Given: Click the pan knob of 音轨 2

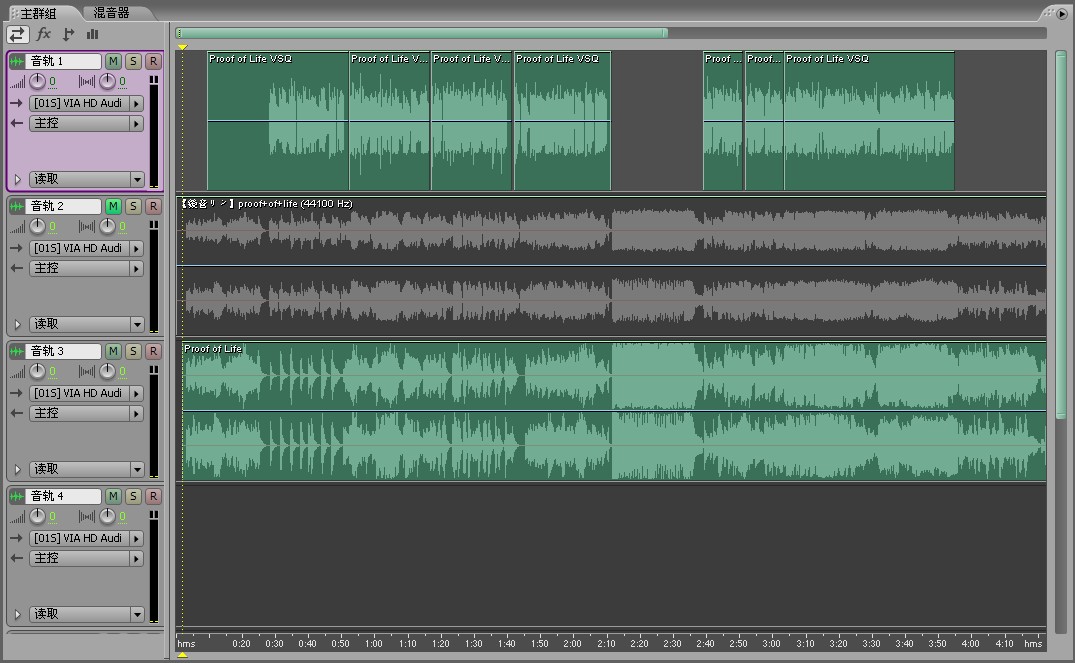Looking at the screenshot, I should [x=108, y=227].
